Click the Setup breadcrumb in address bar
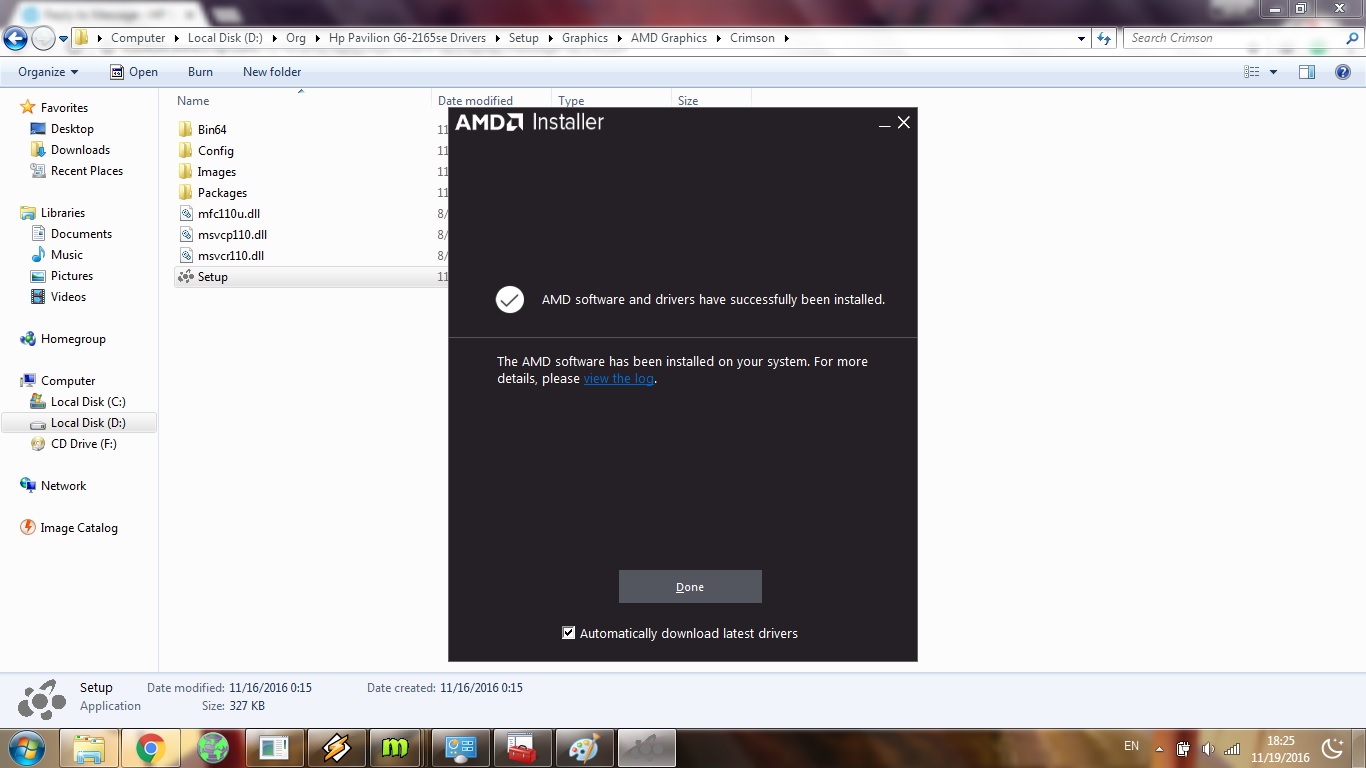The width and height of the screenshot is (1366, 768). pyautogui.click(x=523, y=38)
